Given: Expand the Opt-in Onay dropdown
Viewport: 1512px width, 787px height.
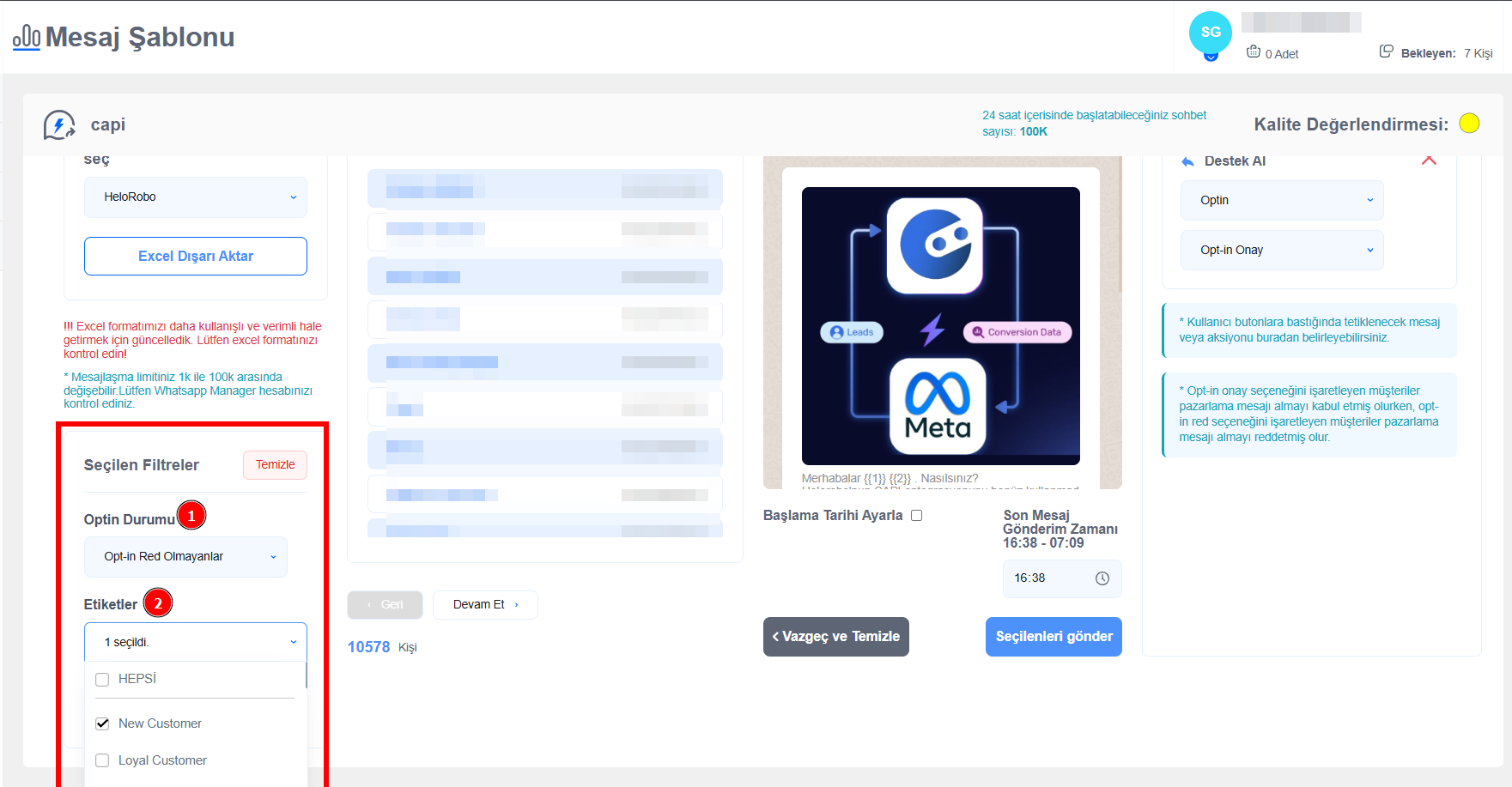Looking at the screenshot, I should (x=1281, y=251).
